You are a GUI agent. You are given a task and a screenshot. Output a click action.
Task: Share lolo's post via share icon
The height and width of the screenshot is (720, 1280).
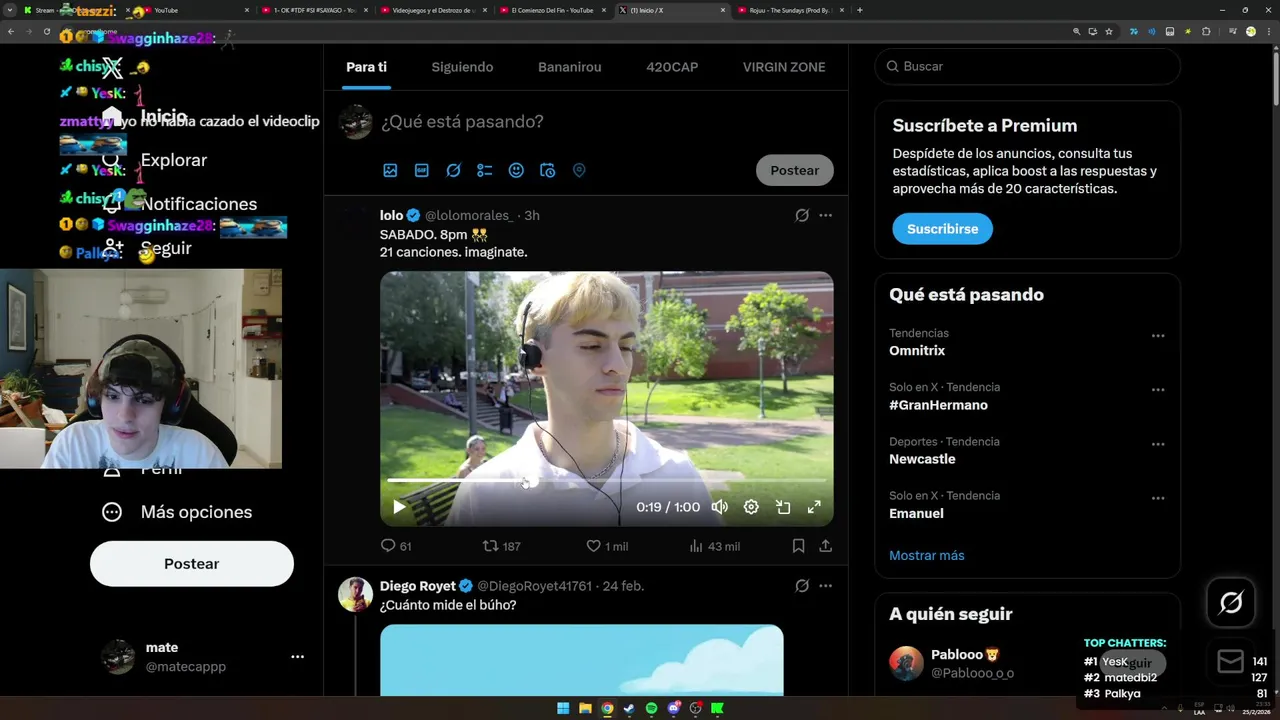(825, 546)
